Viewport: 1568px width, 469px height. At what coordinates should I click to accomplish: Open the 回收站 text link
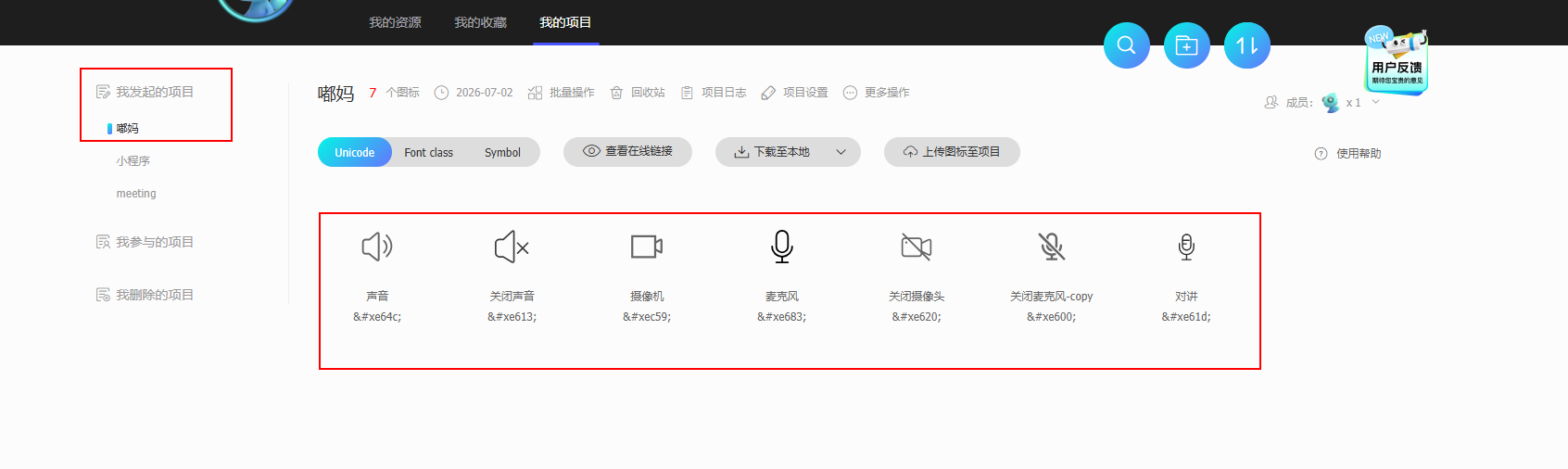point(648,93)
